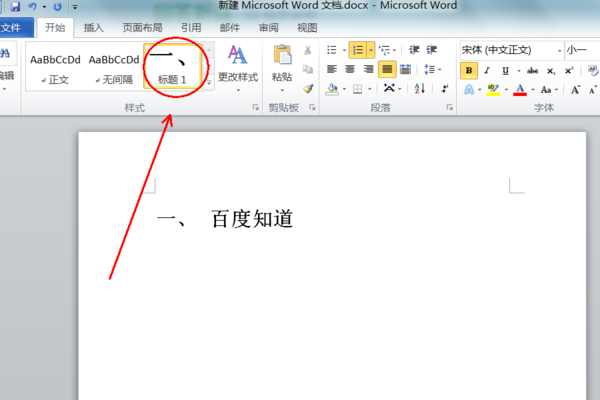Apply the 标题 1 style
Viewport: 600px width, 400px height.
pos(173,67)
